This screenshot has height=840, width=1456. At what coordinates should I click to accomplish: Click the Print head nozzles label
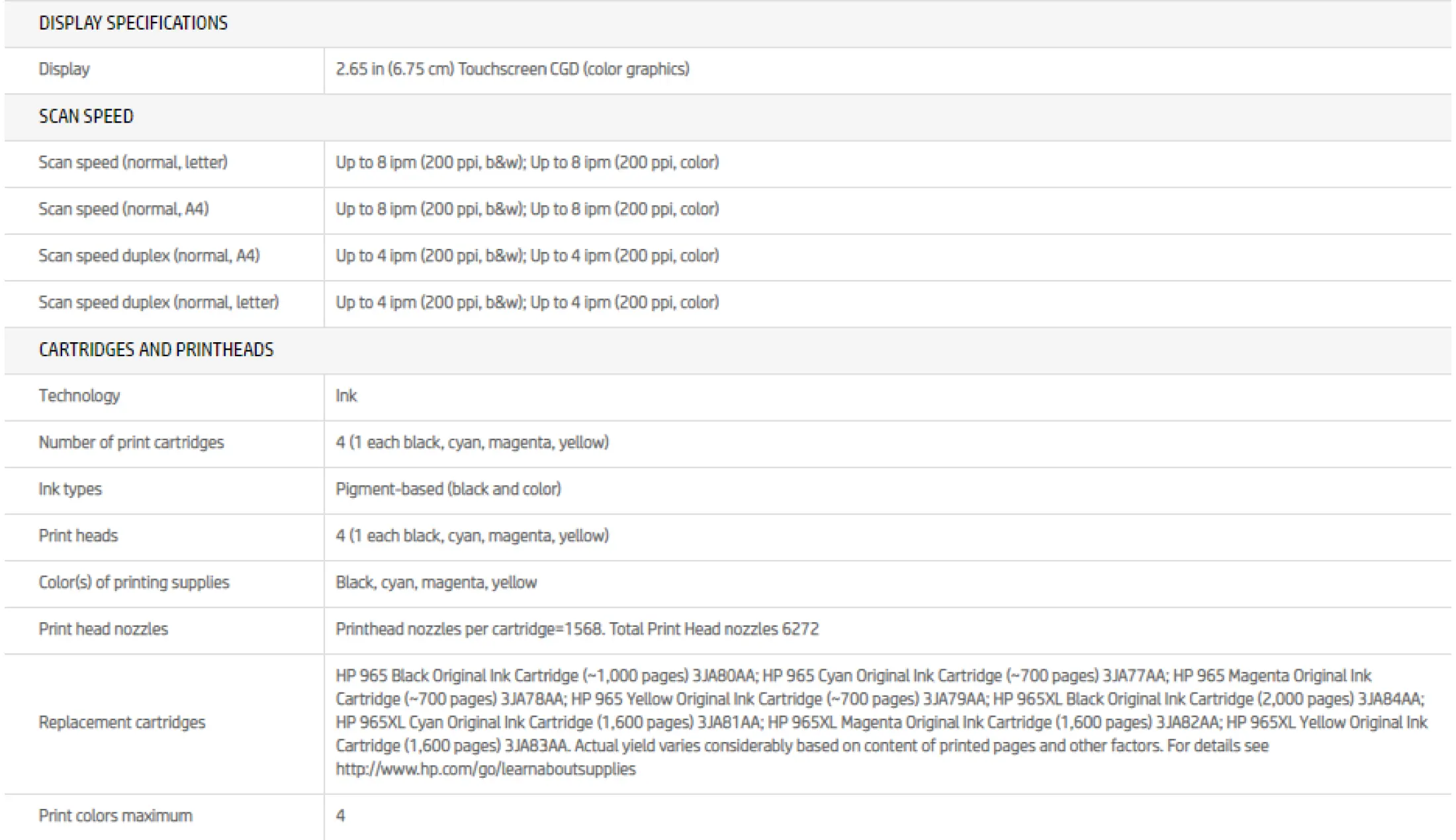[103, 630]
